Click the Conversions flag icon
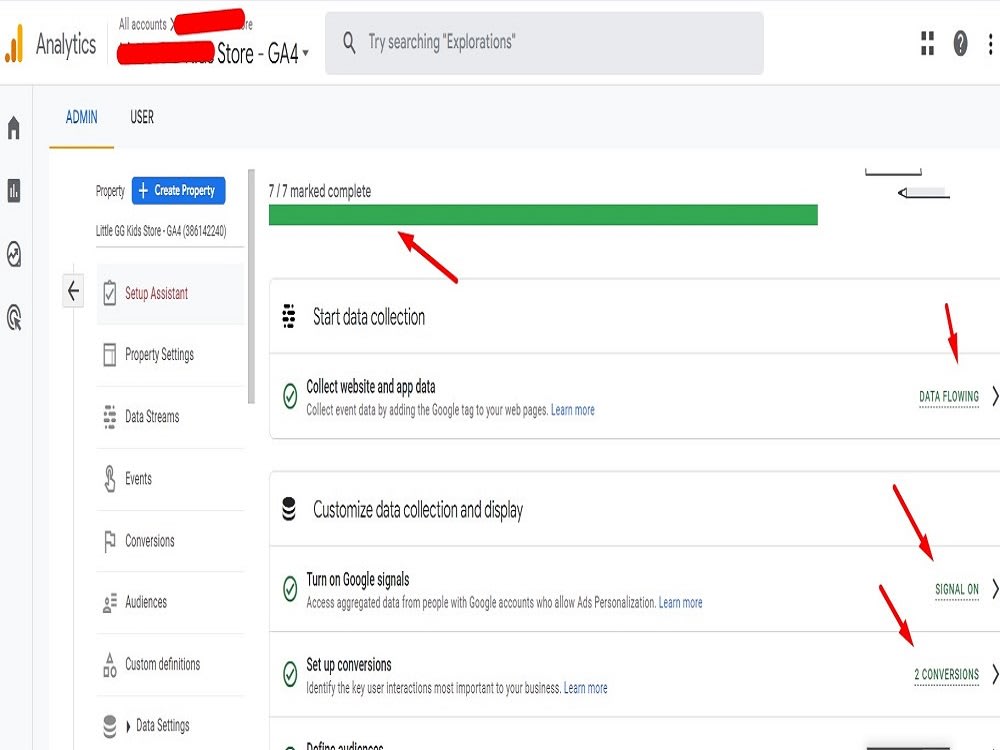The image size is (1000, 750). coord(110,541)
